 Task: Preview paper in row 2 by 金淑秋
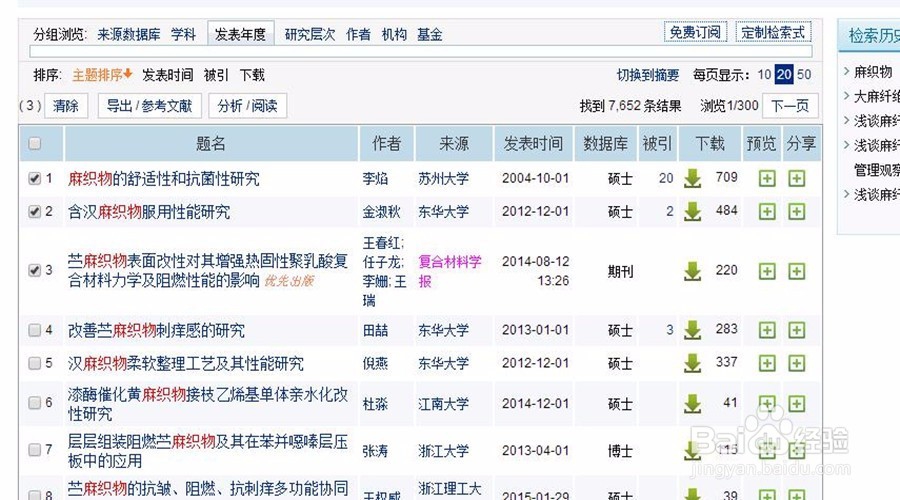tap(767, 212)
